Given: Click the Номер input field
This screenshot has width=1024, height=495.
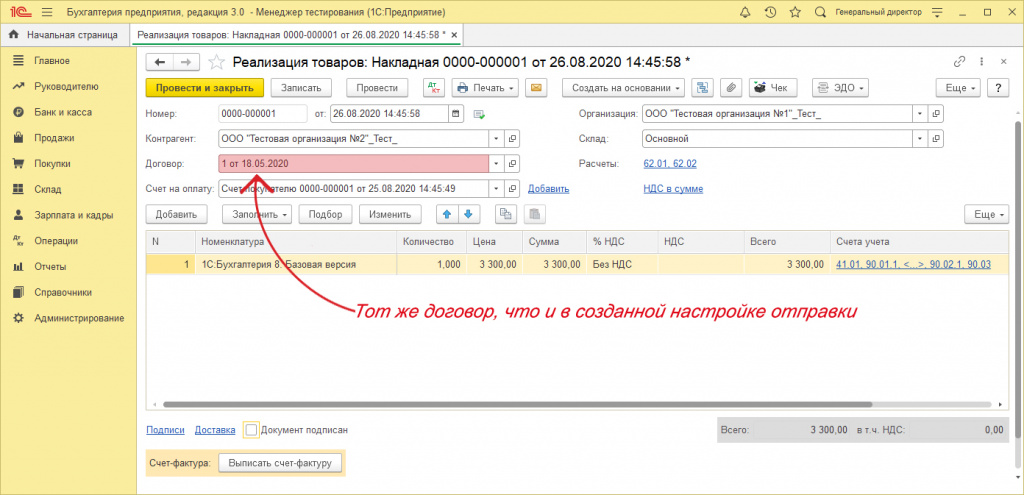Looking at the screenshot, I should [x=263, y=113].
